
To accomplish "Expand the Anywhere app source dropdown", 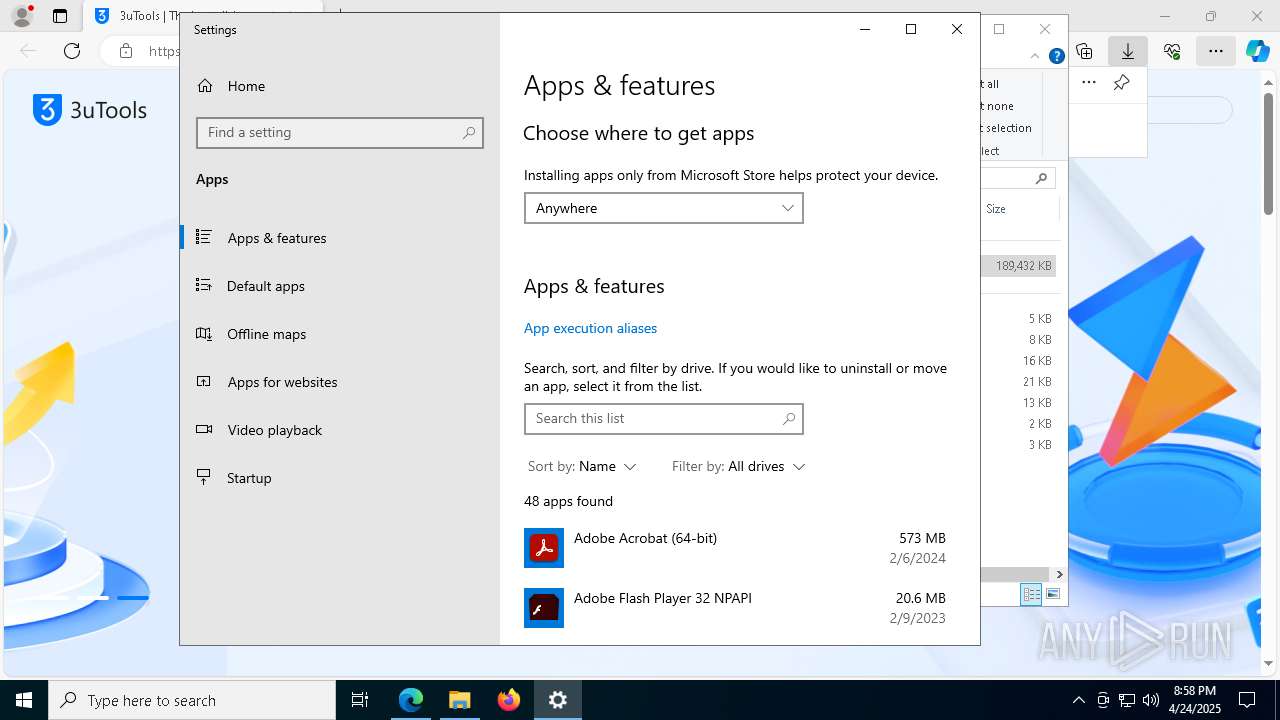I will [663, 208].
